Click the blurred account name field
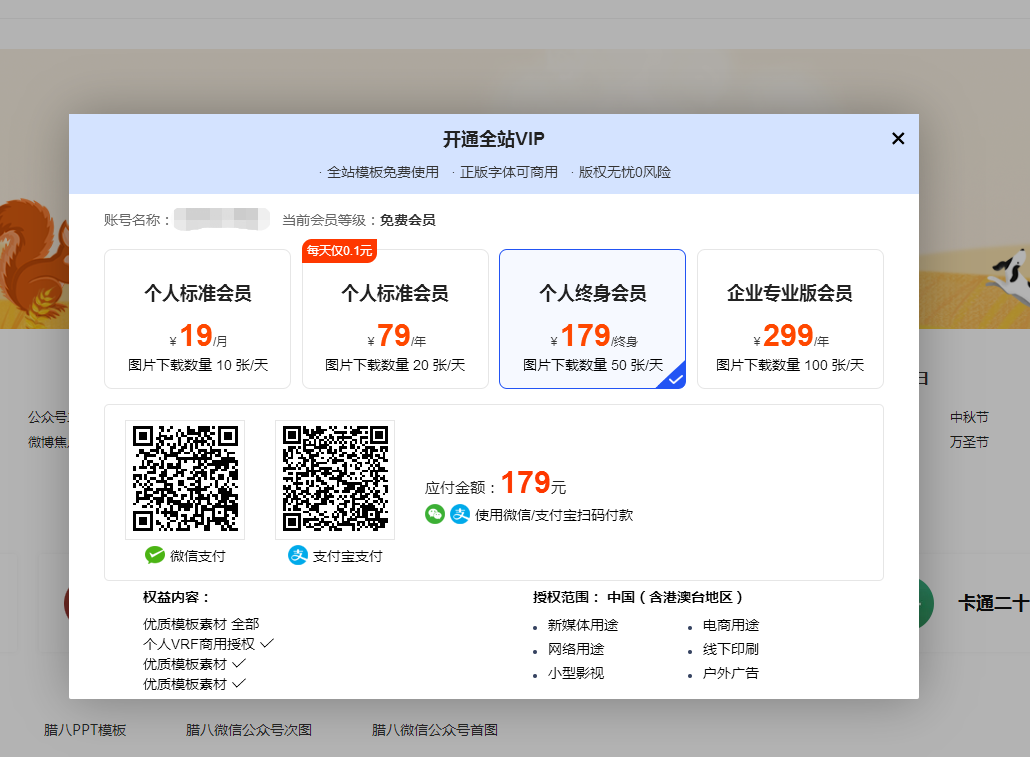The width and height of the screenshot is (1030, 757). pos(222,219)
